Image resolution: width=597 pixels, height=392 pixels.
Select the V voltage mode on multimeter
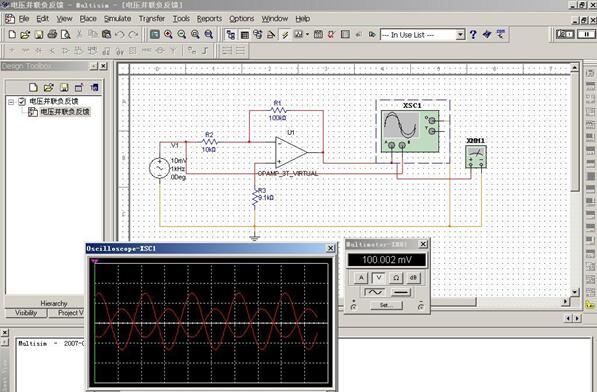pos(378,278)
